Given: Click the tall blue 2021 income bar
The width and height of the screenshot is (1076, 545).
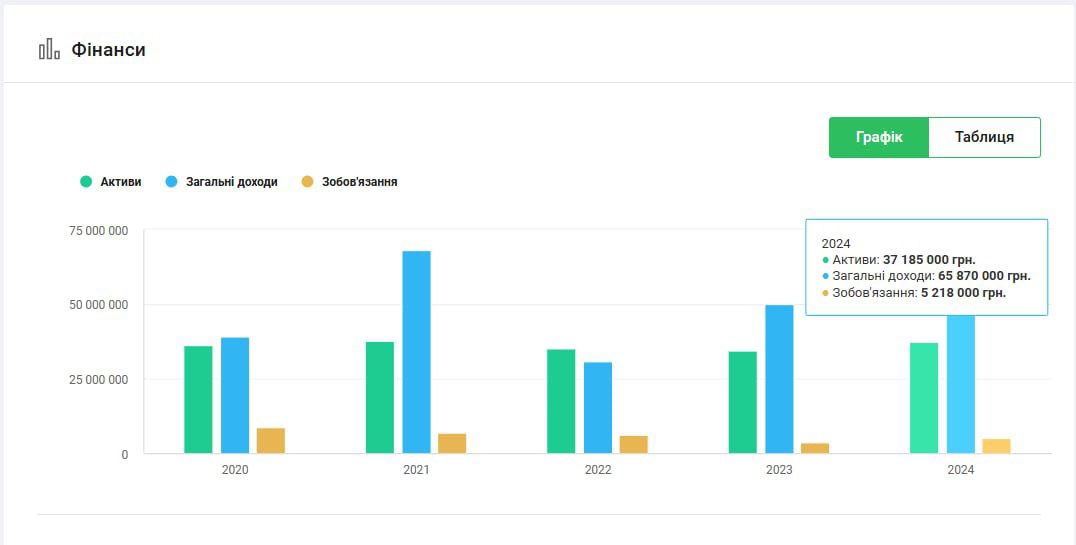Looking at the screenshot, I should click(416, 352).
